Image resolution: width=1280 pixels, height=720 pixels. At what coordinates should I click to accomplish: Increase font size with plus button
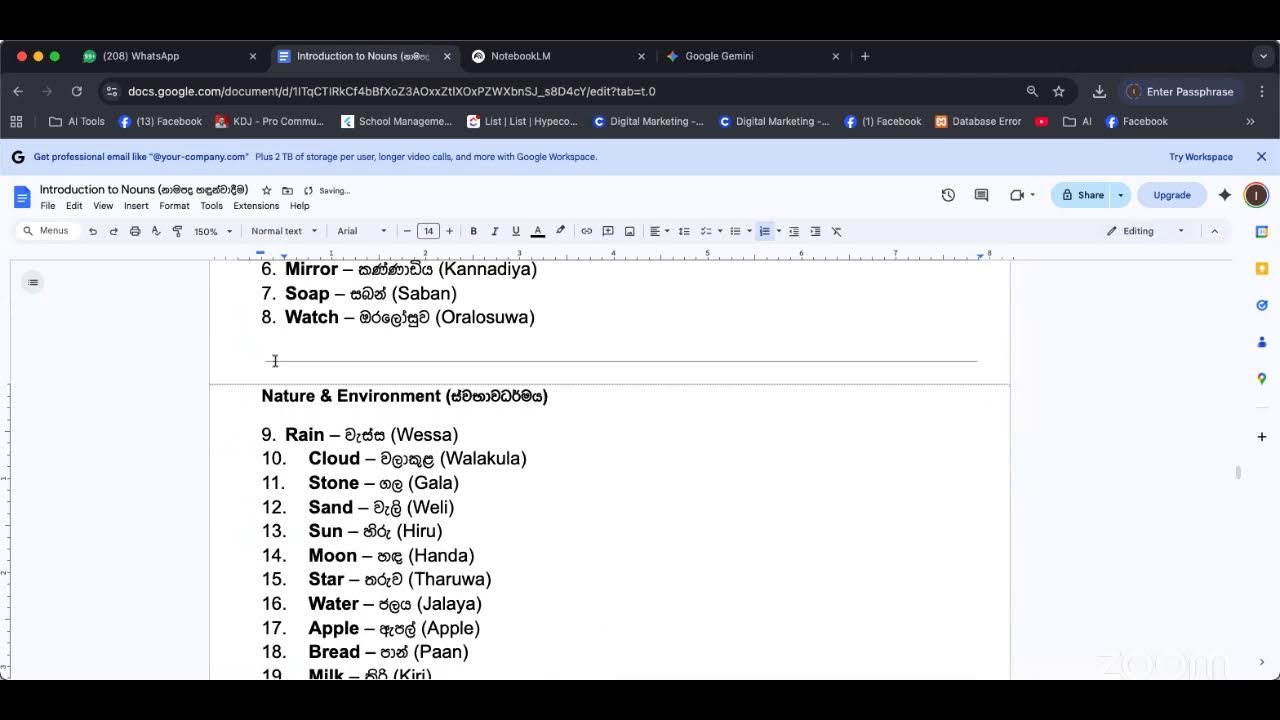449,231
